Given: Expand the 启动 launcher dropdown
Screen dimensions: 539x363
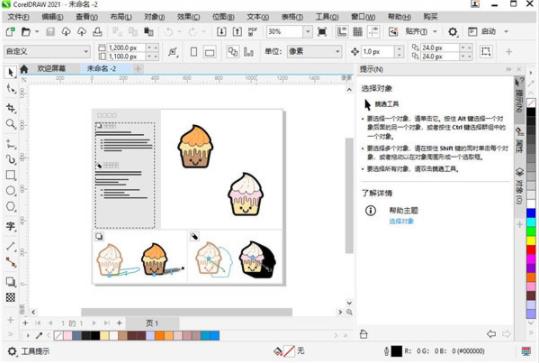Looking at the screenshot, I should 506,32.
